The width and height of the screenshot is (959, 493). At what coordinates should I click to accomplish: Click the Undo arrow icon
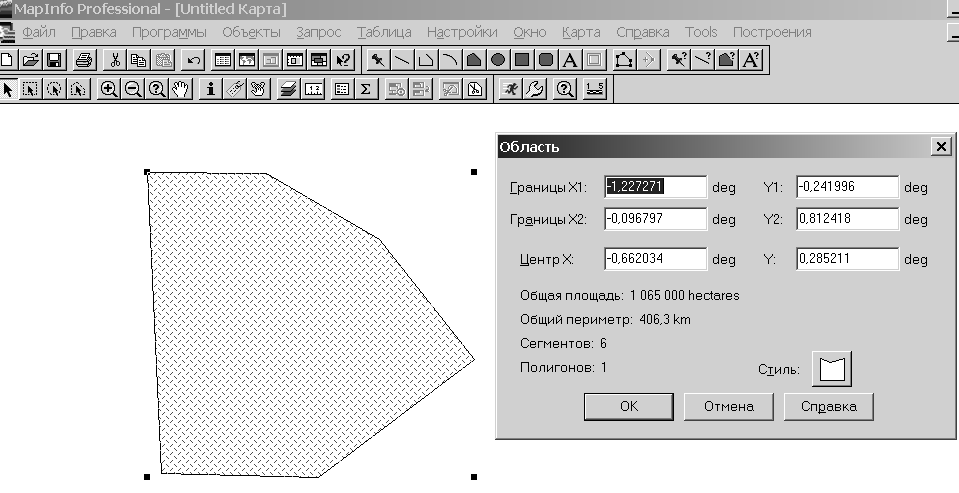pyautogui.click(x=194, y=60)
